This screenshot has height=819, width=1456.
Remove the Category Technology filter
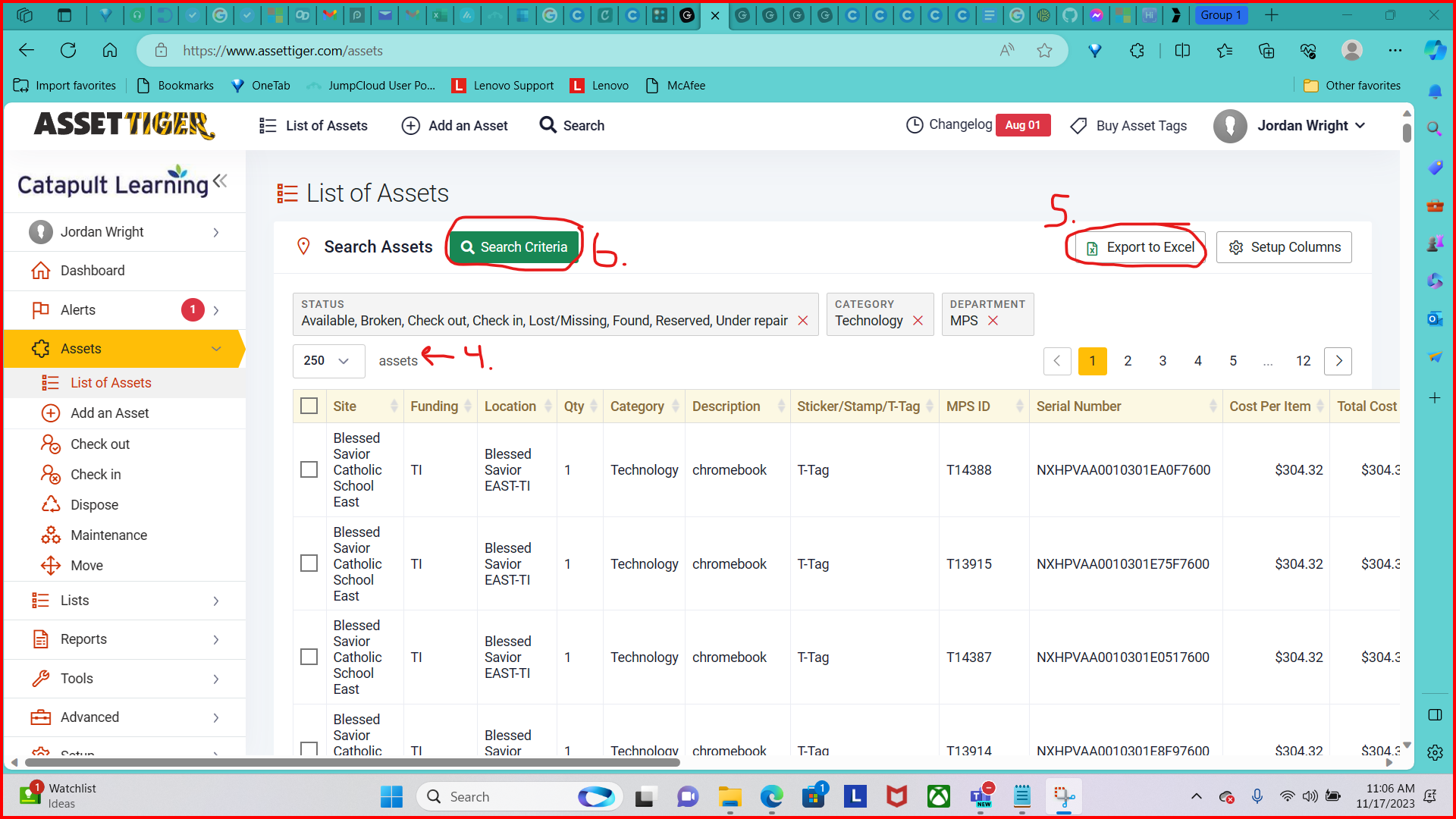click(918, 321)
